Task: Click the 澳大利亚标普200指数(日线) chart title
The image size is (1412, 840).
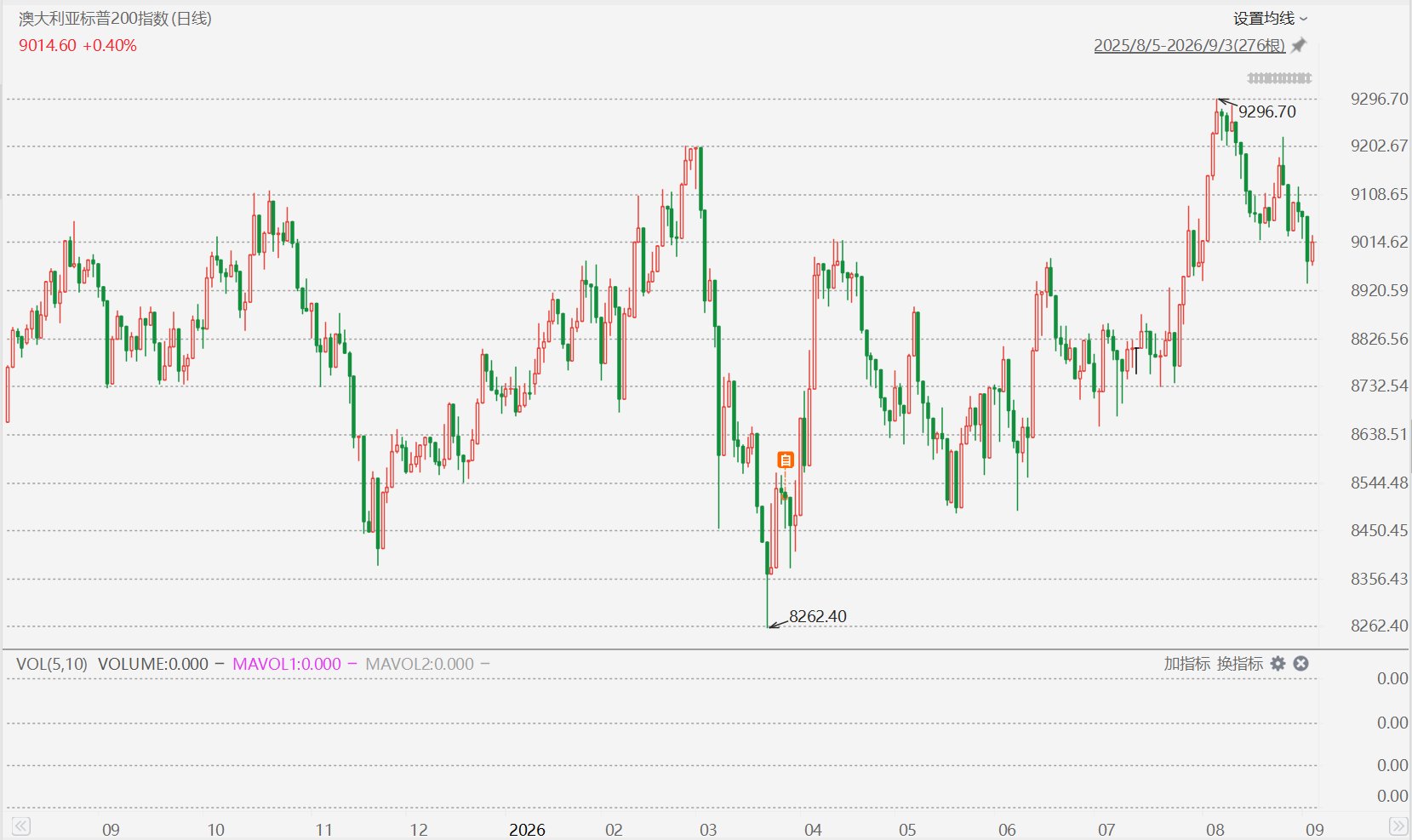Action: (x=116, y=19)
